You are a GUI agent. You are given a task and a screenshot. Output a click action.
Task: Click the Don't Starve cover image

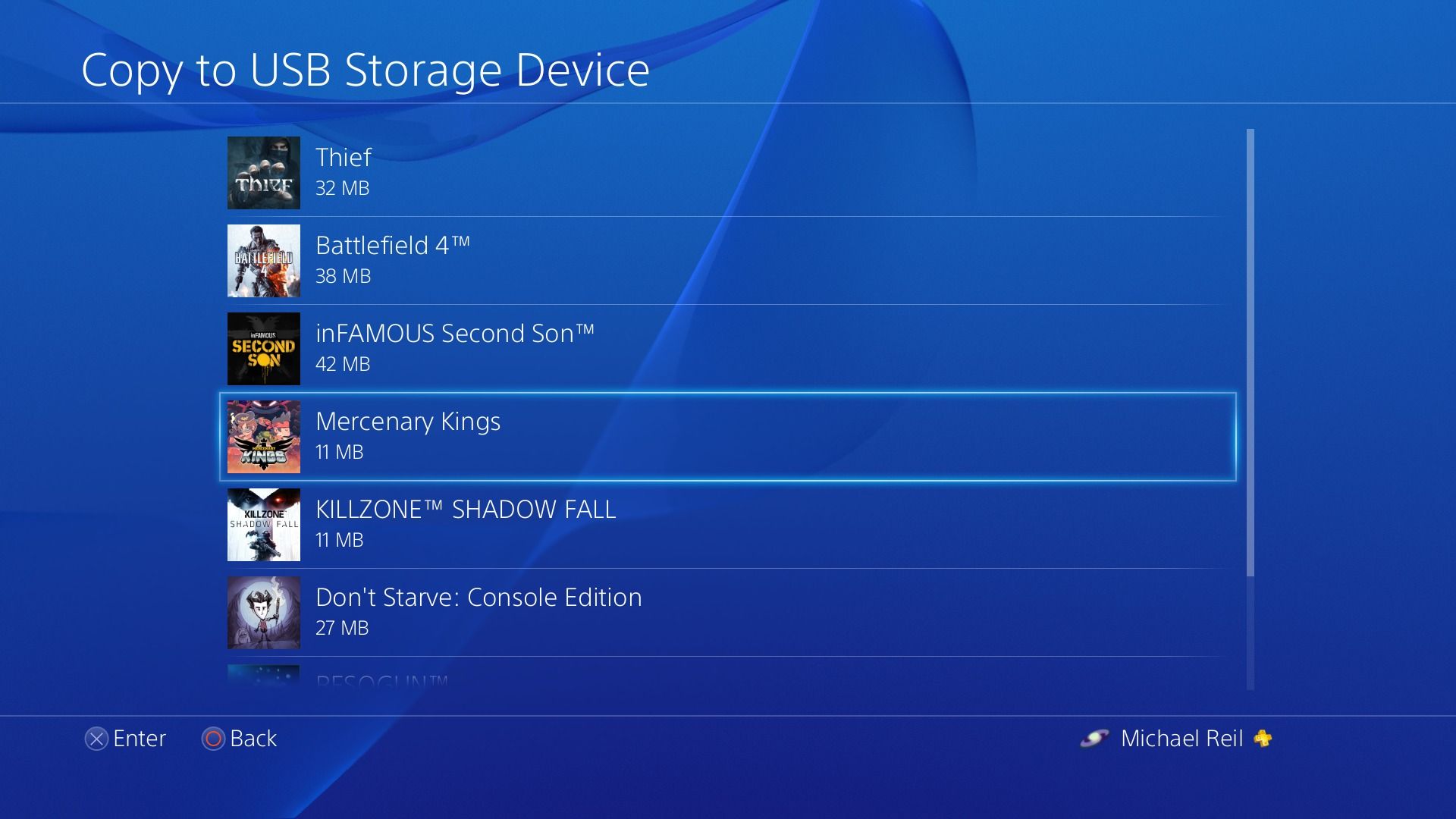(x=263, y=613)
